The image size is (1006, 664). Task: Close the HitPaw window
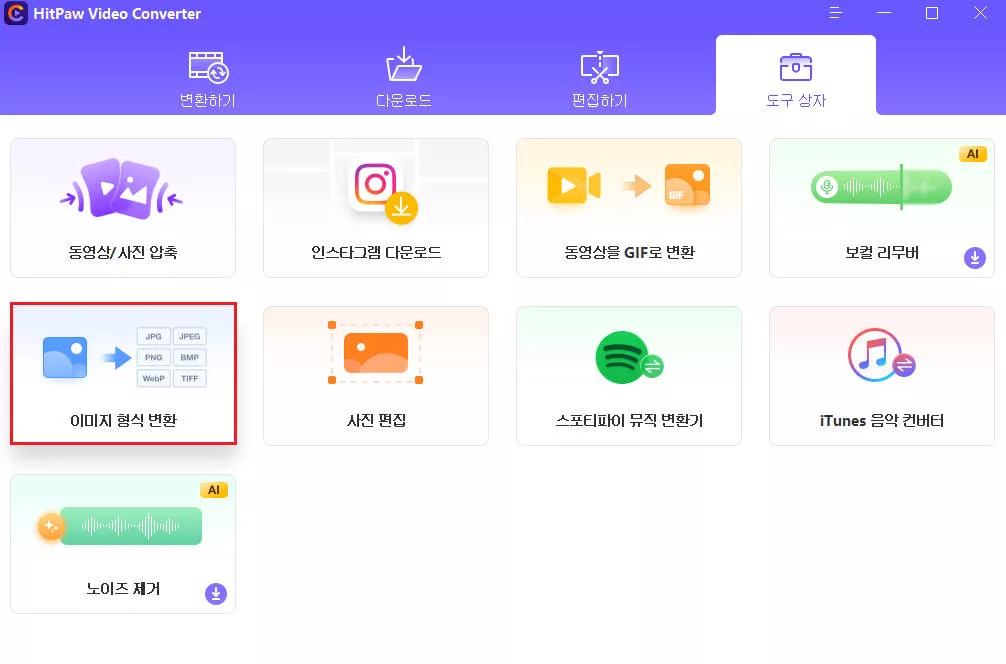pos(980,13)
